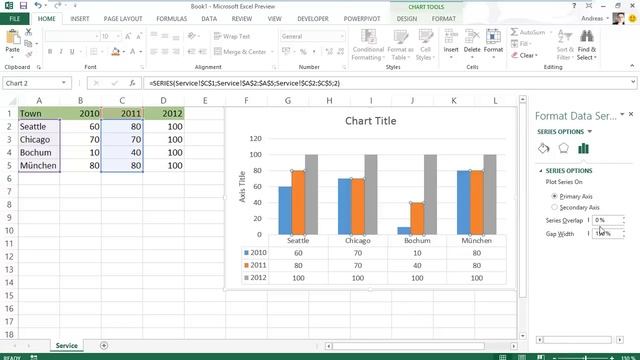Select Series Options bar chart icon
Screen dimensions: 640x360
pyautogui.click(x=583, y=149)
